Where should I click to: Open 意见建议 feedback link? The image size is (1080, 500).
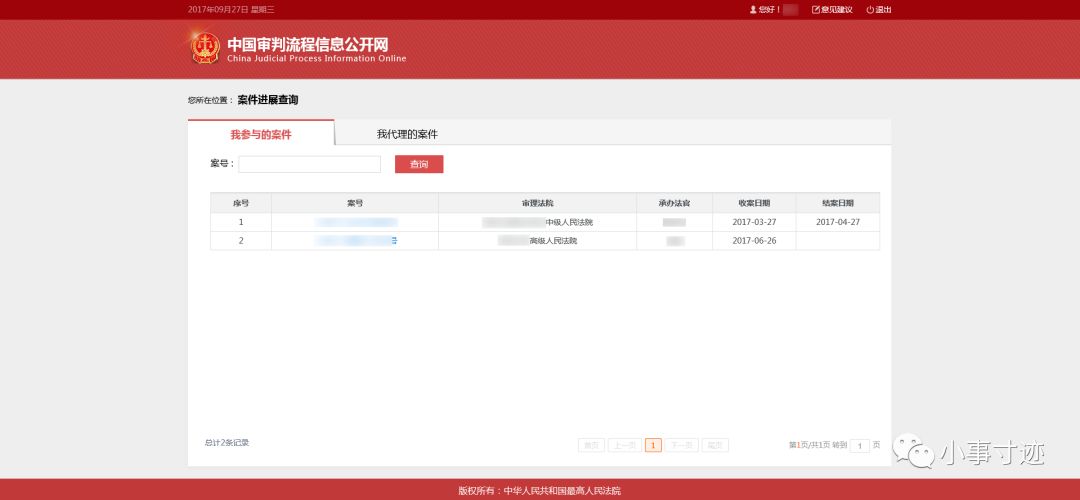coord(832,9)
